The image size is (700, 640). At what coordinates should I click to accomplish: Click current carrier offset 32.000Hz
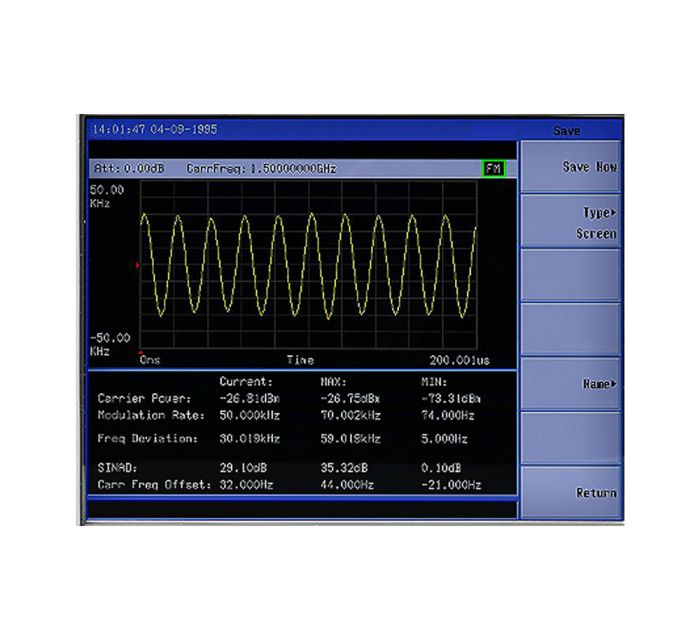pyautogui.click(x=246, y=485)
